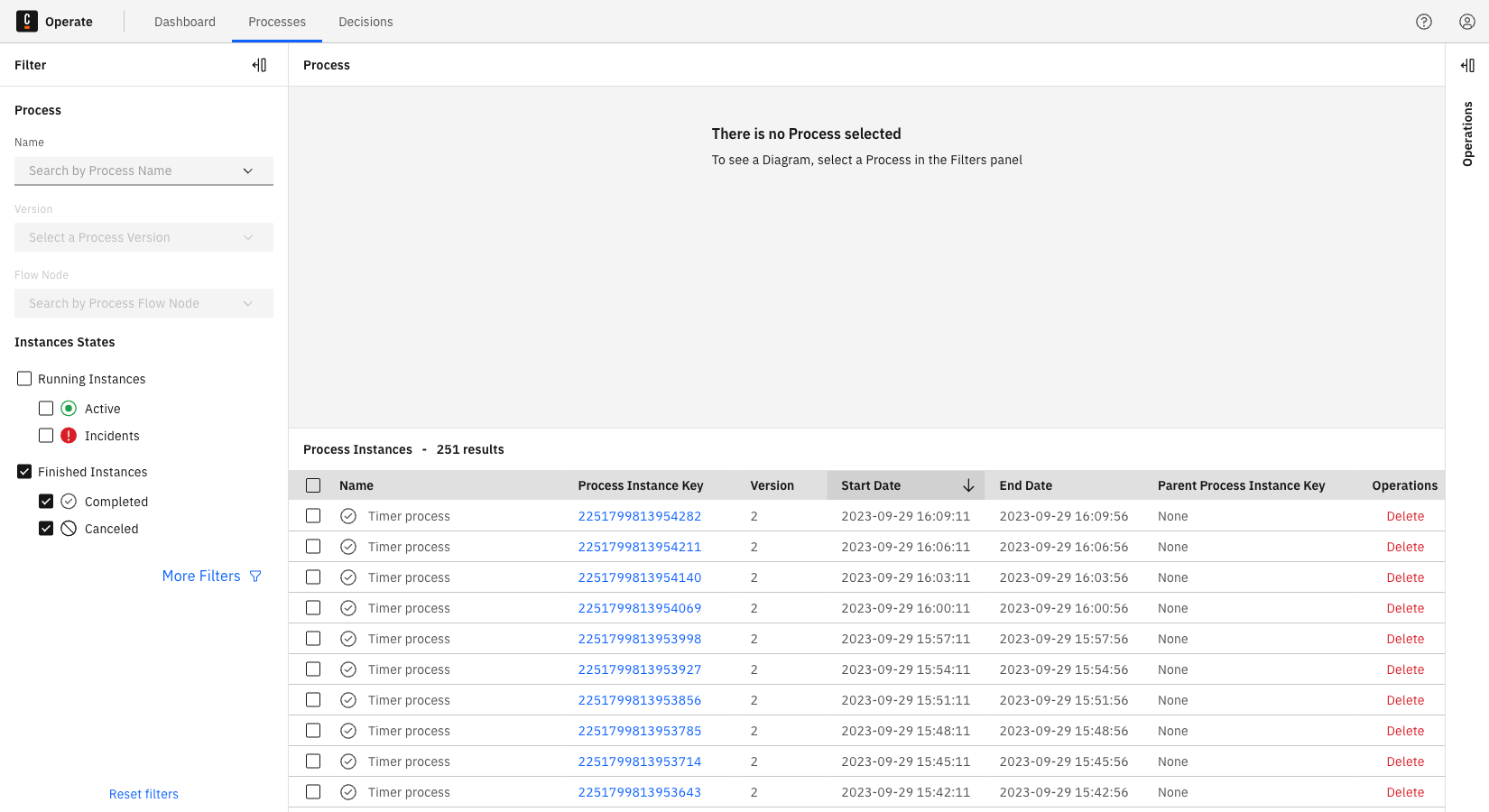Viewport: 1489px width, 812px height.
Task: Click the Camunda Operate logo icon
Action: (27, 22)
